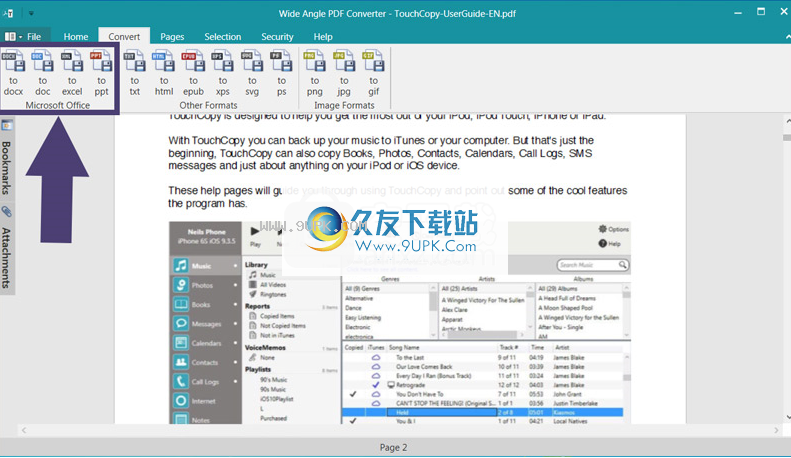The width and height of the screenshot is (791, 458).
Task: Open the Pages ribbon tab
Action: (172, 36)
